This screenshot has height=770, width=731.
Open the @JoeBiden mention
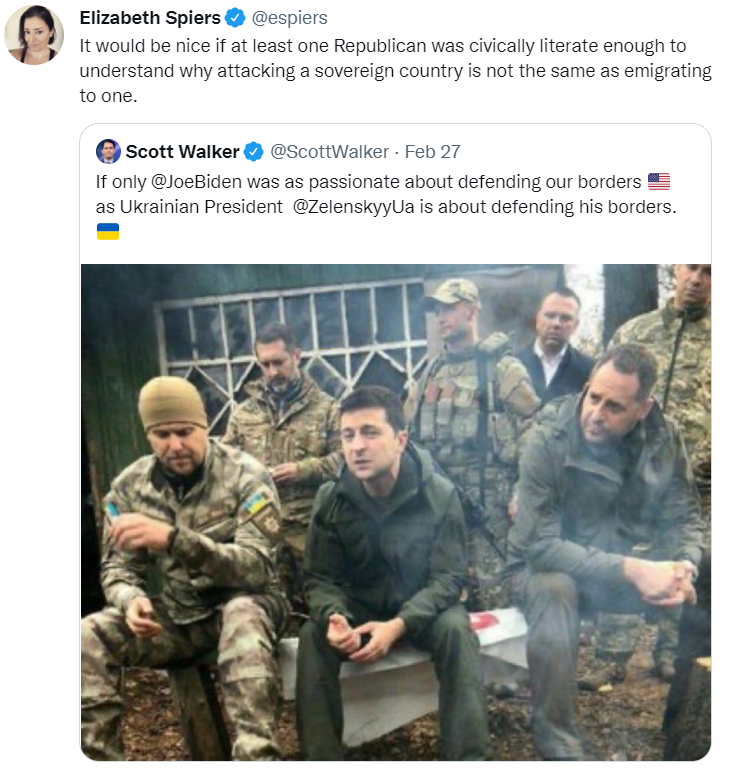tap(196, 182)
